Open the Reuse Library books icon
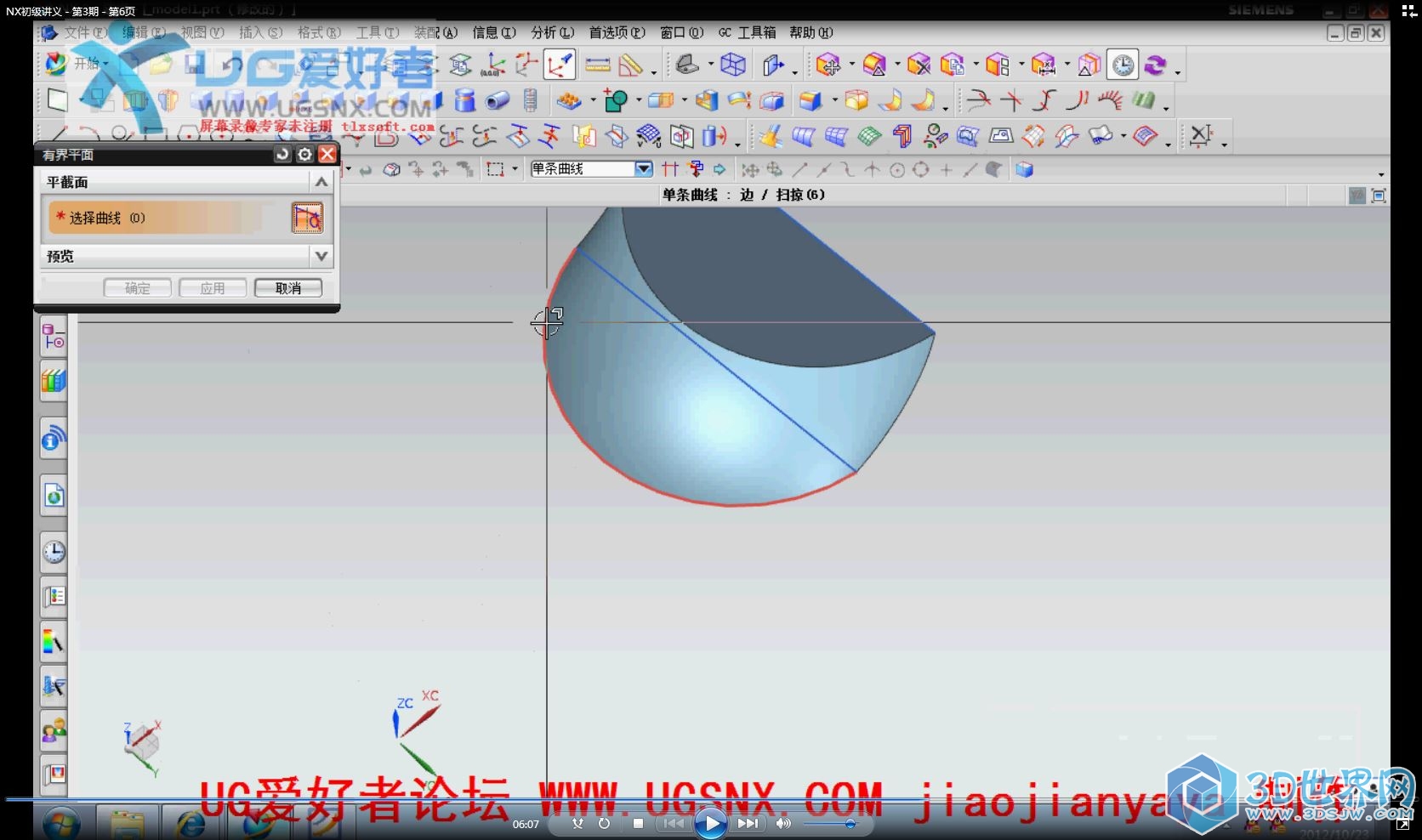 coord(54,382)
